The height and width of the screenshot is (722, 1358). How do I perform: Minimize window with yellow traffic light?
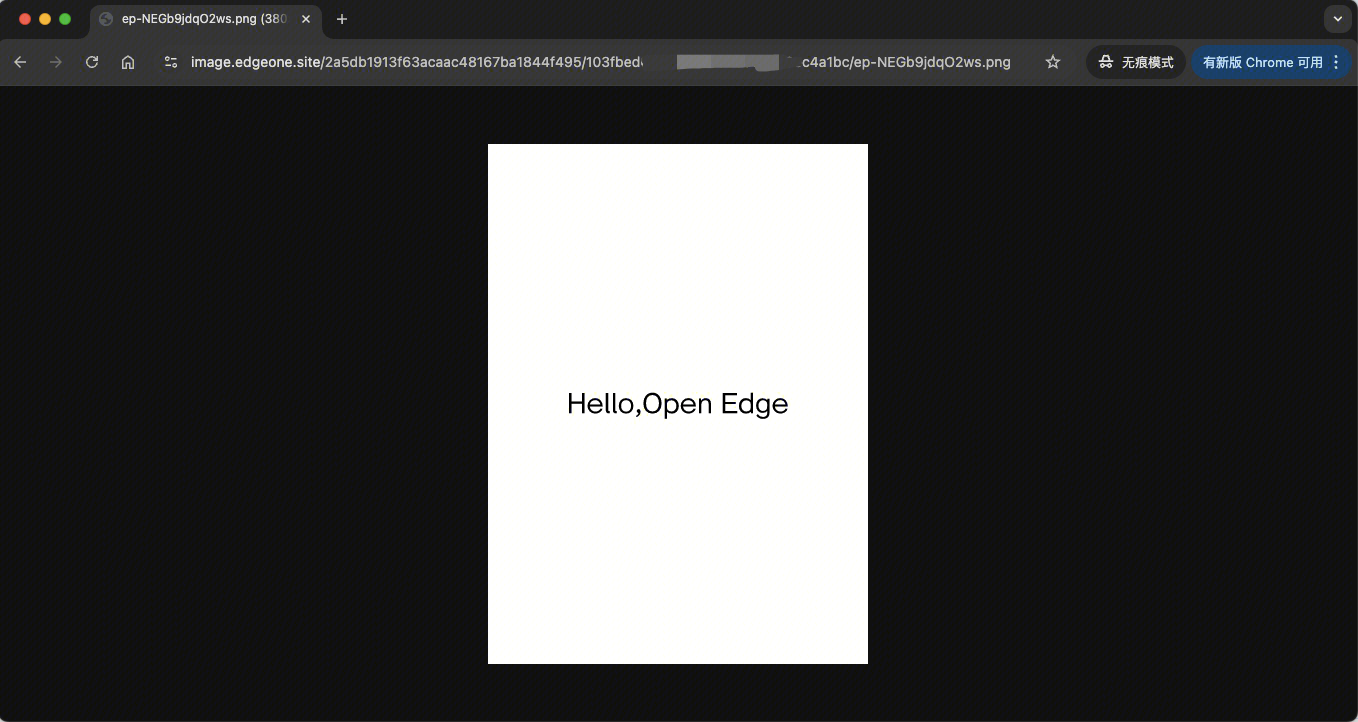pos(45,19)
